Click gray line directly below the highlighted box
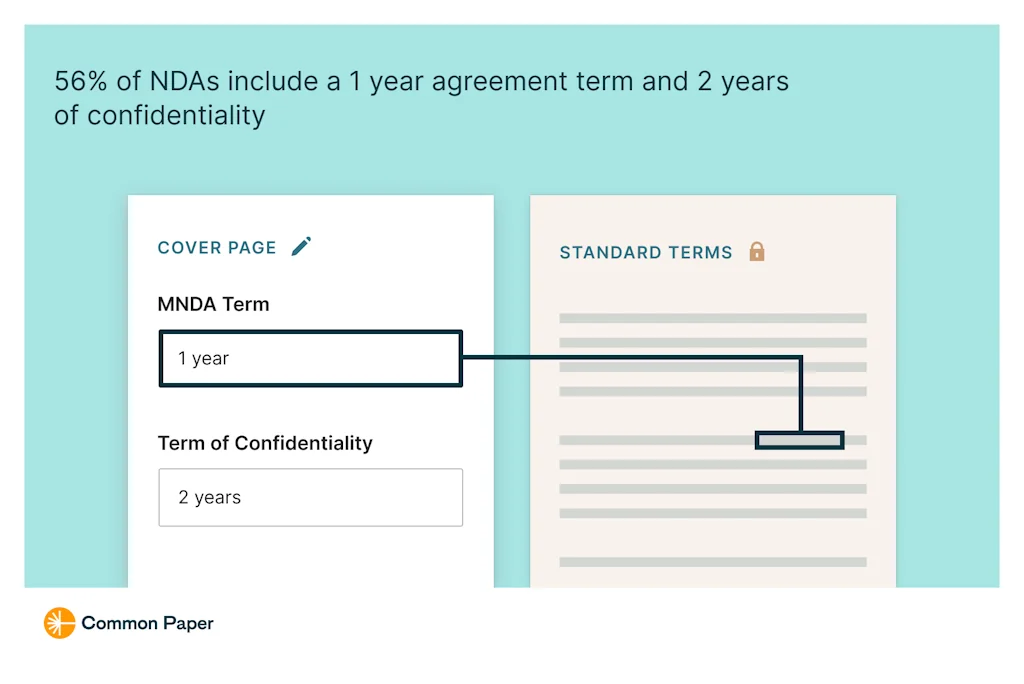This screenshot has height=684, width=1024. click(712, 464)
